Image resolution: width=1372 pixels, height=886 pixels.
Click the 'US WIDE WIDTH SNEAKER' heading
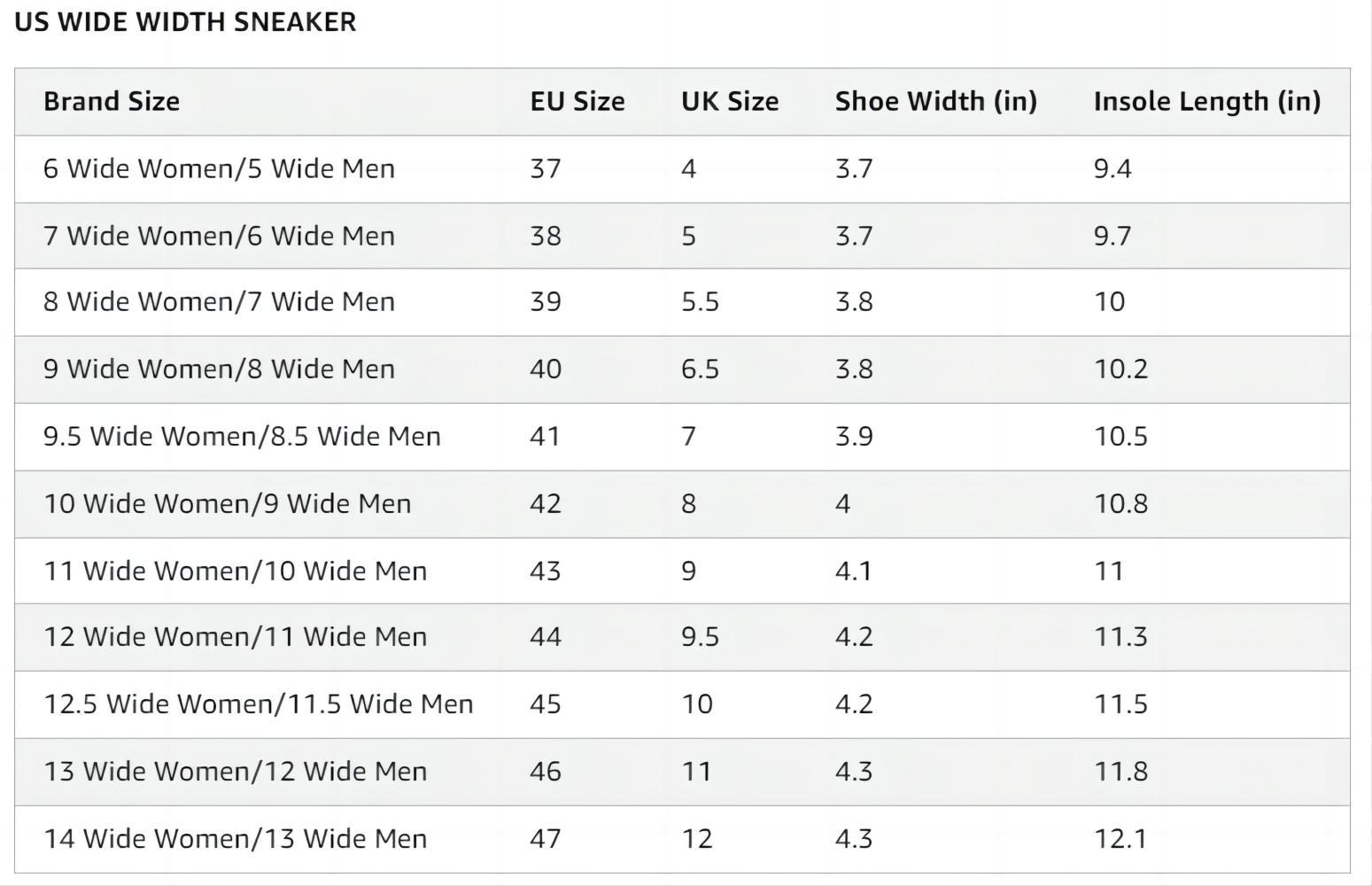pyautogui.click(x=185, y=22)
